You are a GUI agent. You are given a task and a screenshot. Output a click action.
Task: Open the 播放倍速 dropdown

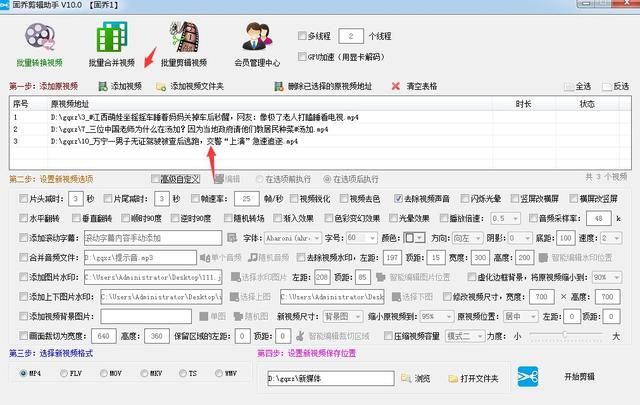505,218
